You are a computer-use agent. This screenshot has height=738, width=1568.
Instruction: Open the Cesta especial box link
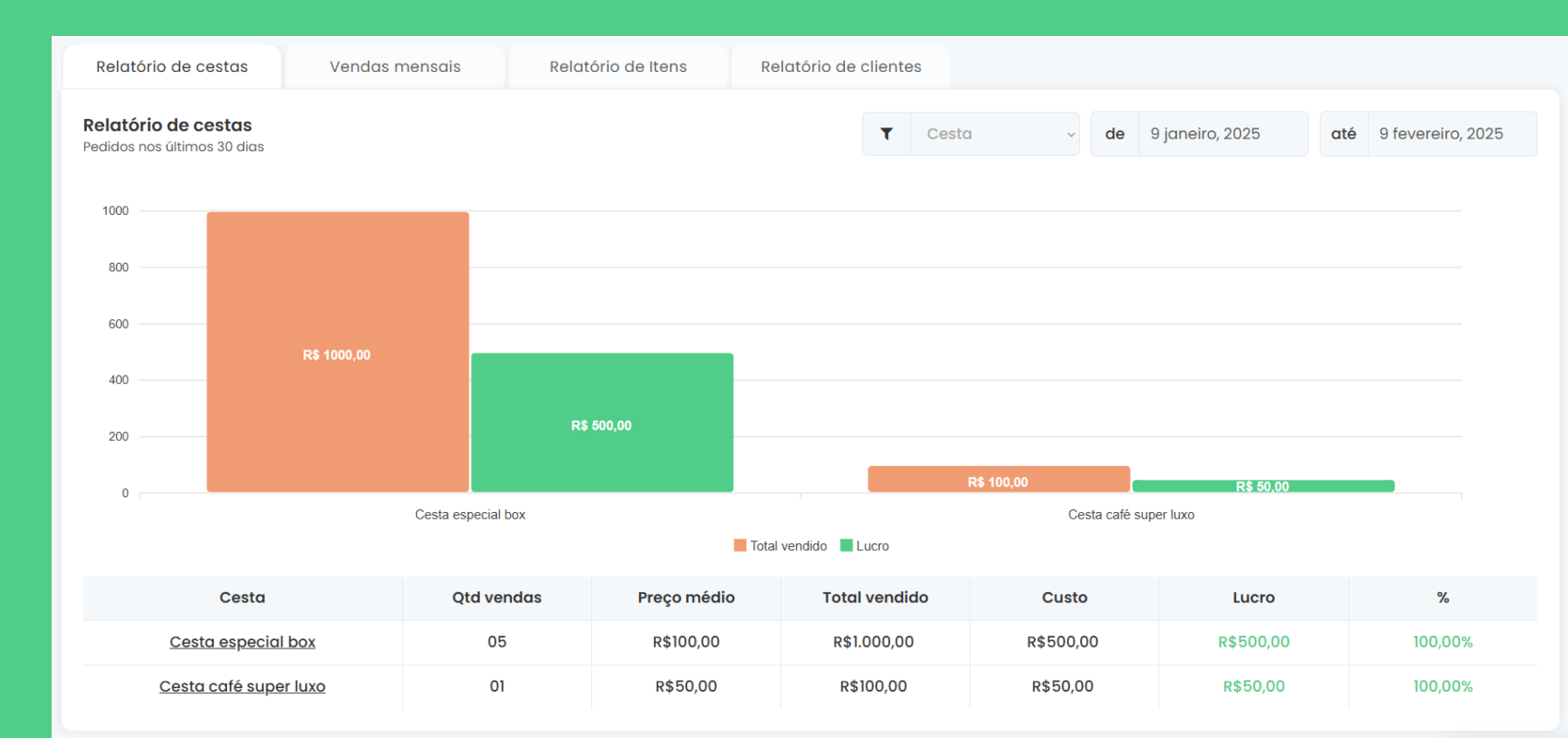(243, 642)
